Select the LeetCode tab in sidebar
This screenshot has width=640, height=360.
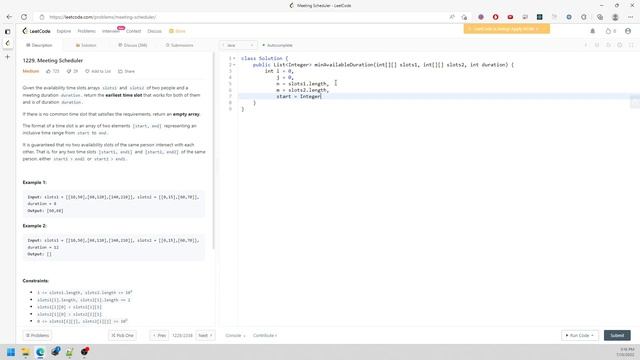click(7, 43)
